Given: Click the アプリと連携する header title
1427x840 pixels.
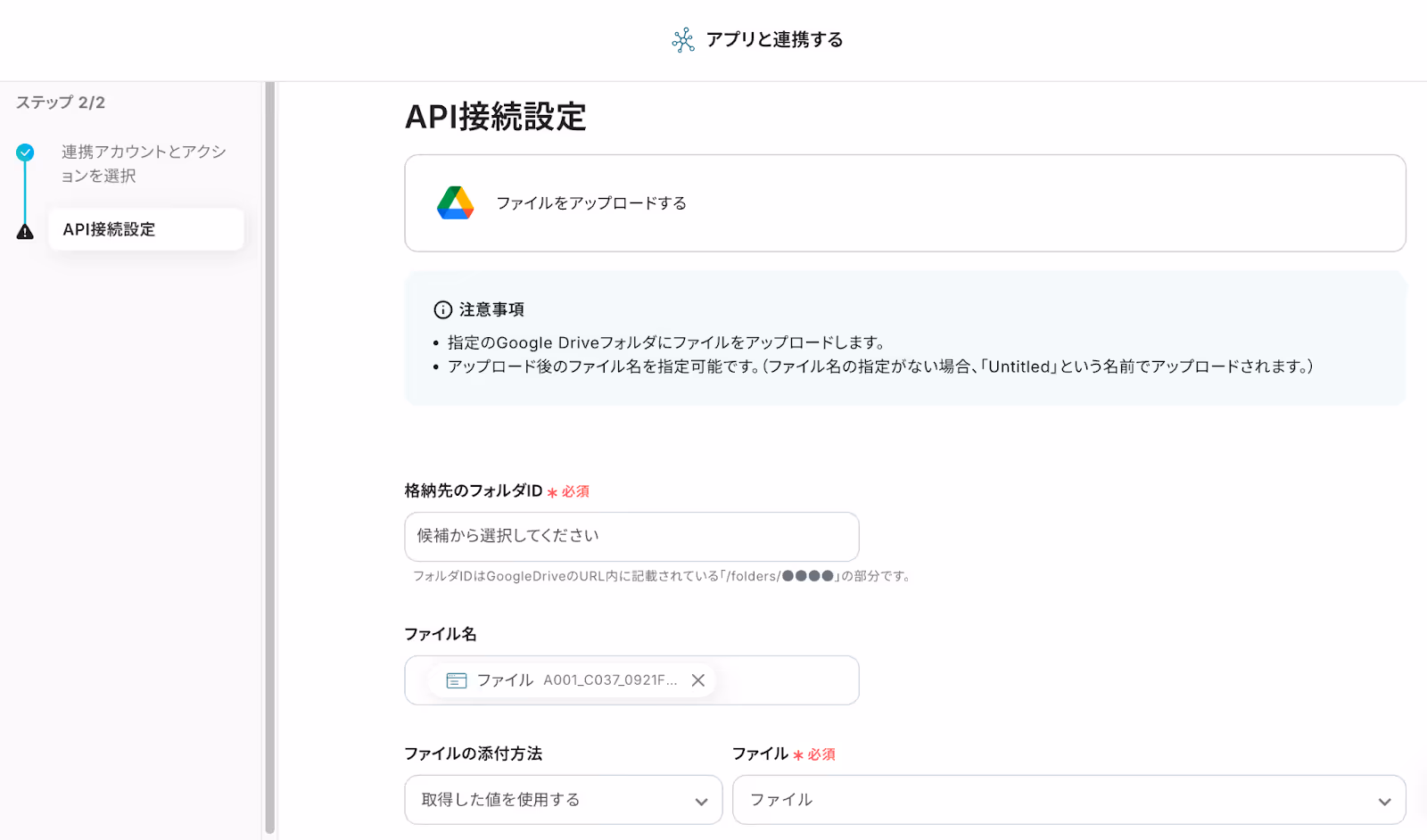Looking at the screenshot, I should (774, 40).
